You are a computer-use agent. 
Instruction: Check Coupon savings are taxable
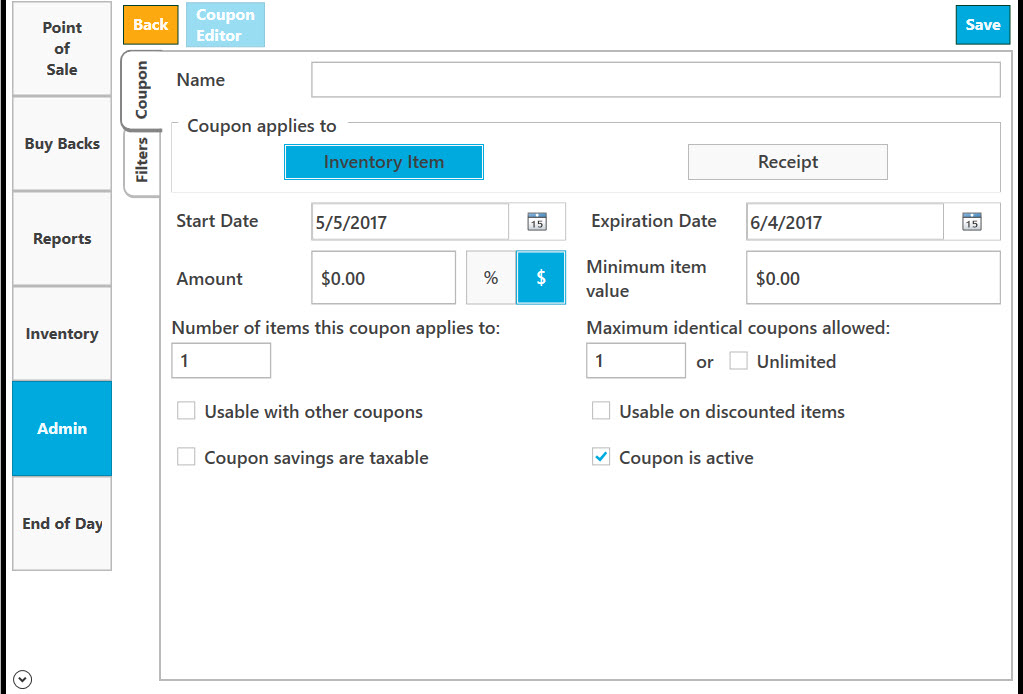pos(186,457)
